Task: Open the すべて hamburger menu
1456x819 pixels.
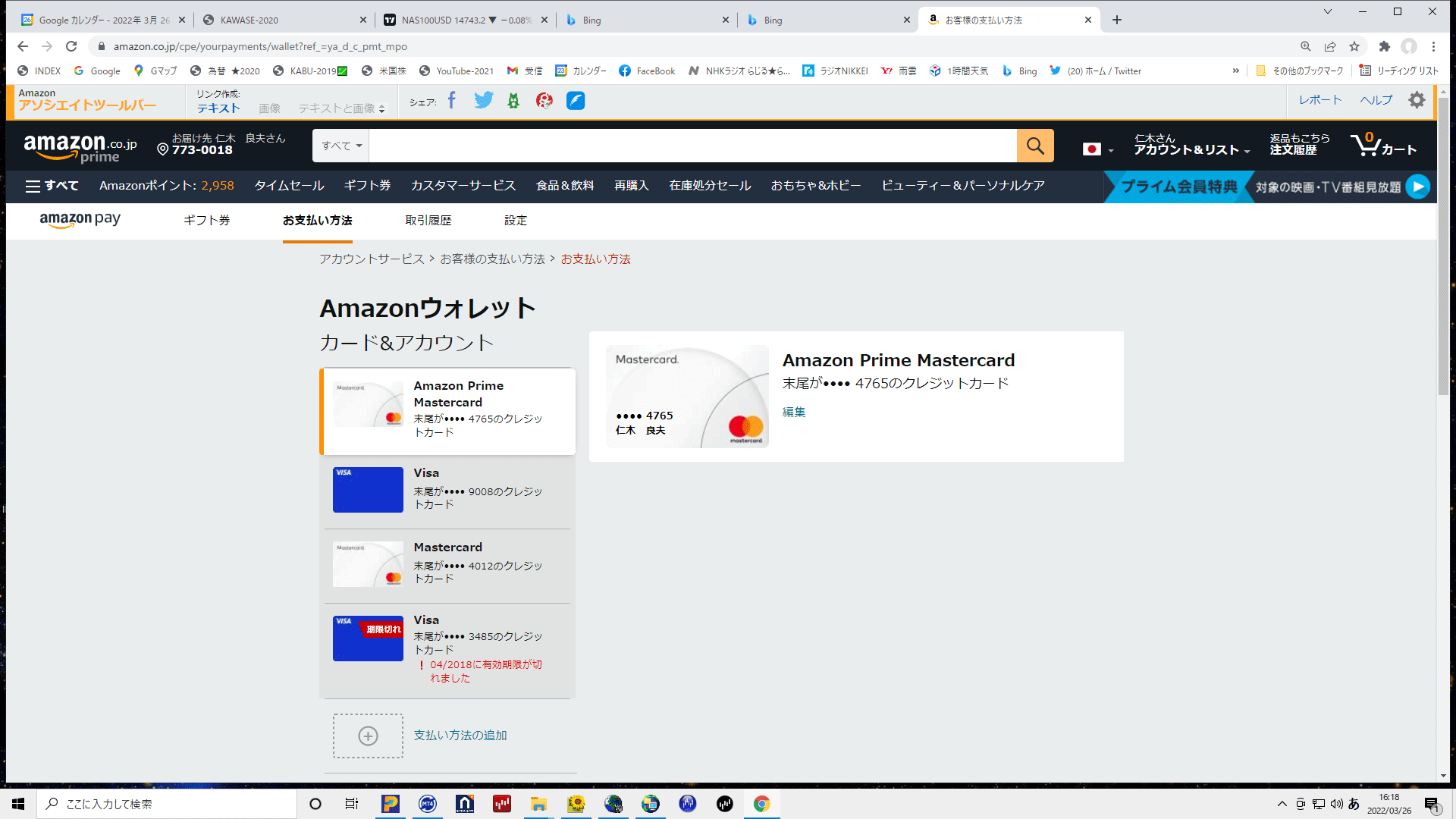Action: (x=52, y=186)
